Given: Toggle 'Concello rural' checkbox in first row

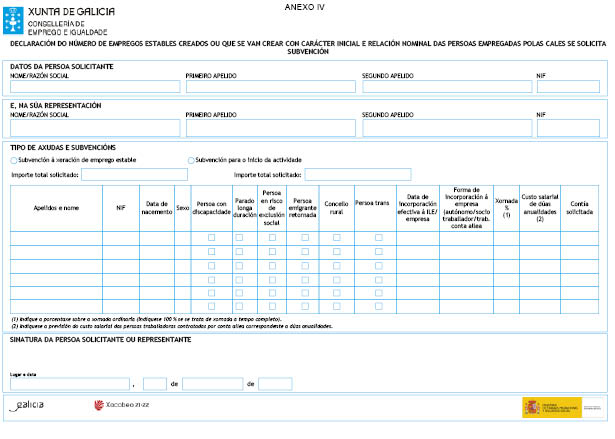Looking at the screenshot, I should [336, 237].
